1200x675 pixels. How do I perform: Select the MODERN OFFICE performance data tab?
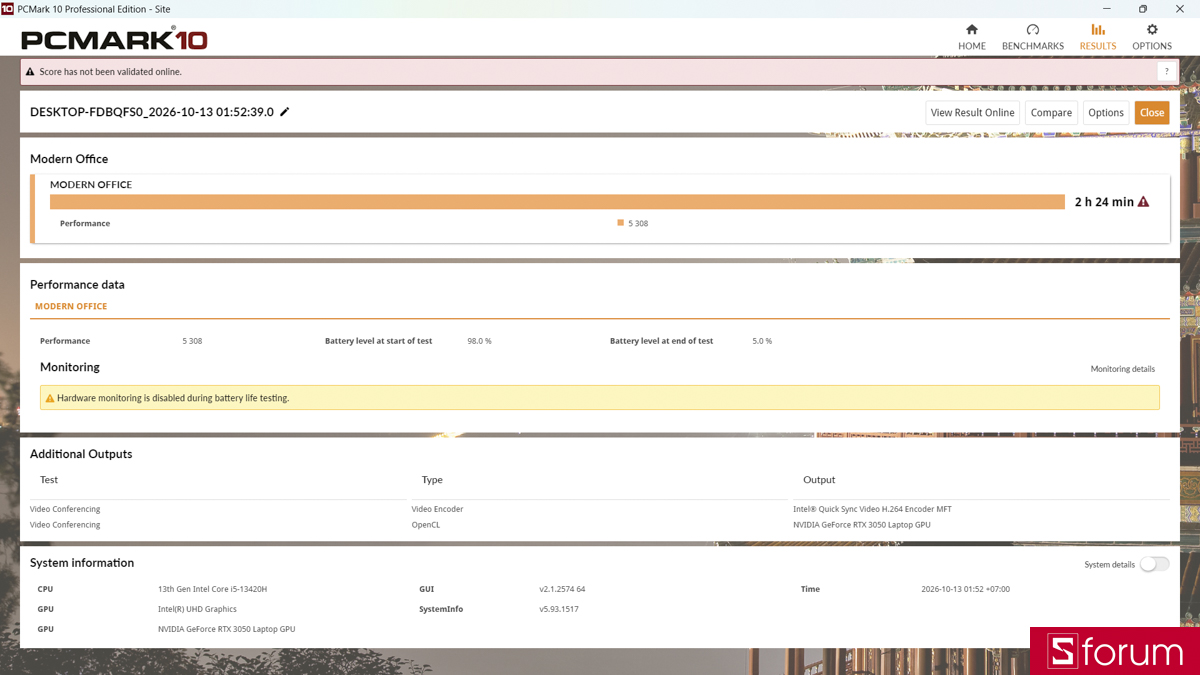tap(71, 307)
